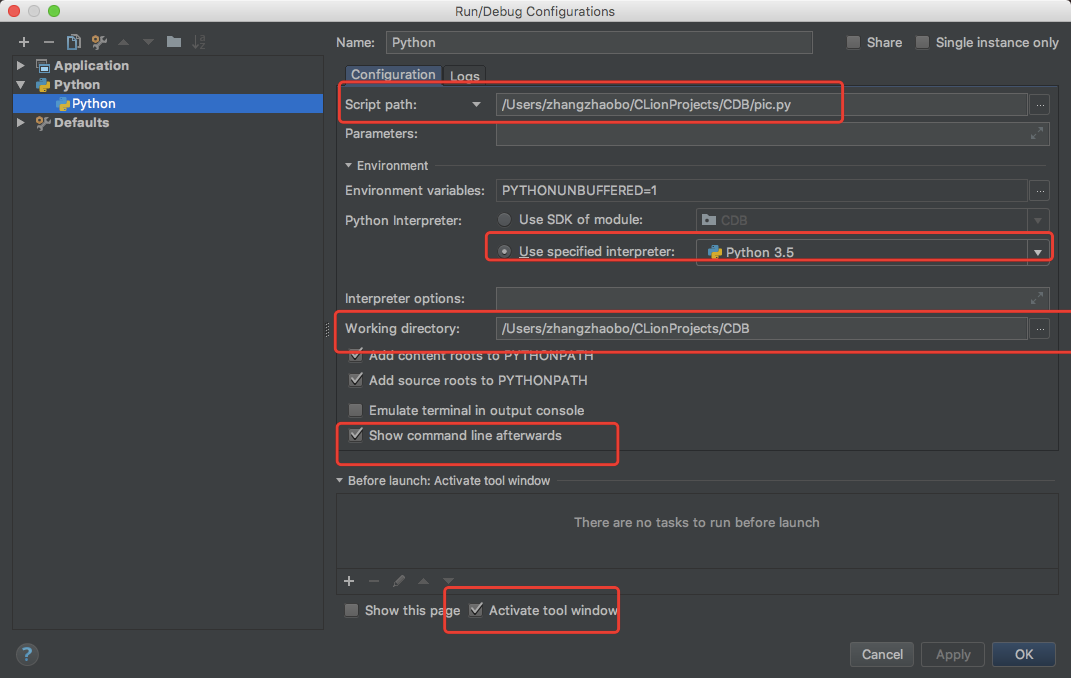The width and height of the screenshot is (1071, 678).
Task: Click the Cancel button
Action: point(882,654)
